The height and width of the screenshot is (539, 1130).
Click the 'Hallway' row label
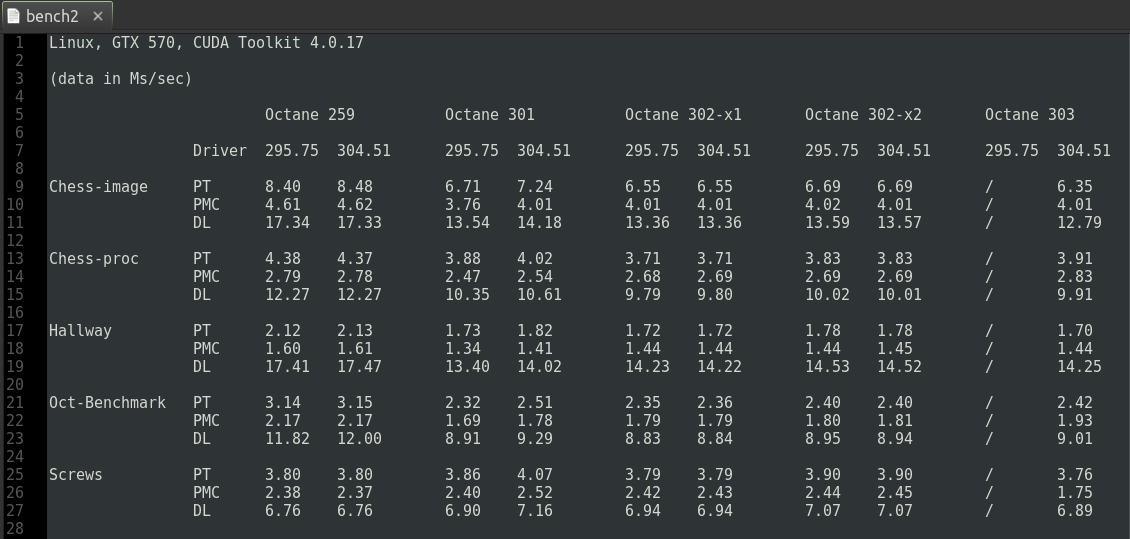tap(80, 331)
